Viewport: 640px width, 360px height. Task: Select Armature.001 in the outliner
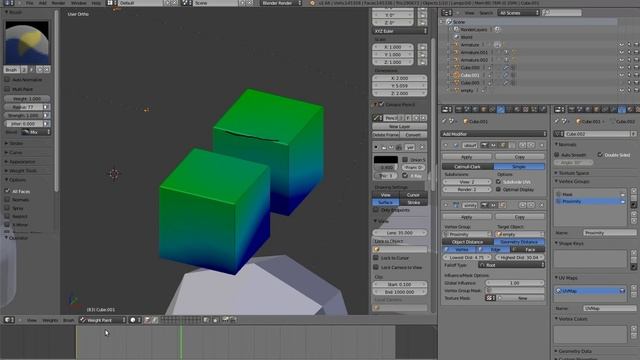[474, 52]
